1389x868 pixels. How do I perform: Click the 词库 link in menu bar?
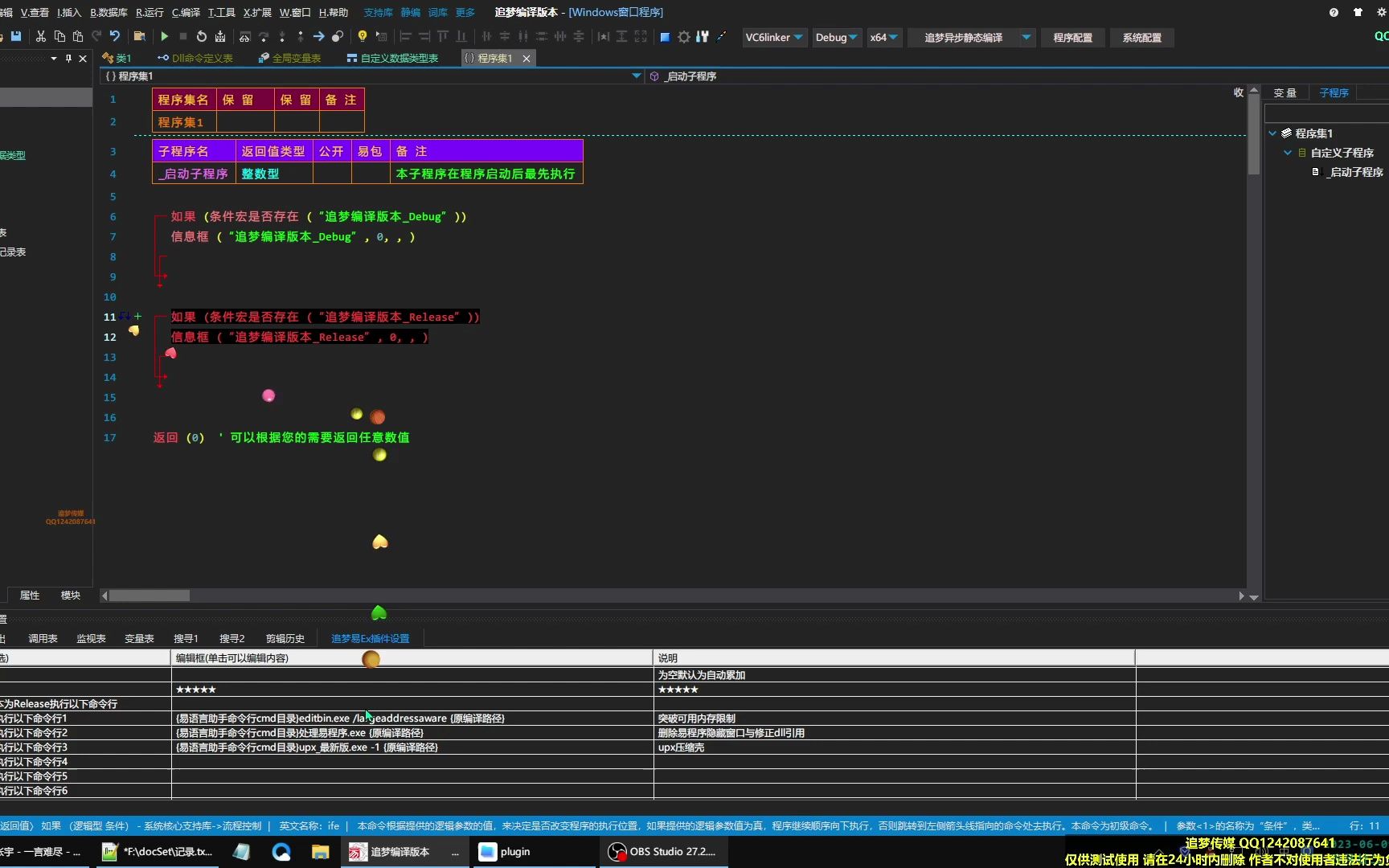[438, 12]
